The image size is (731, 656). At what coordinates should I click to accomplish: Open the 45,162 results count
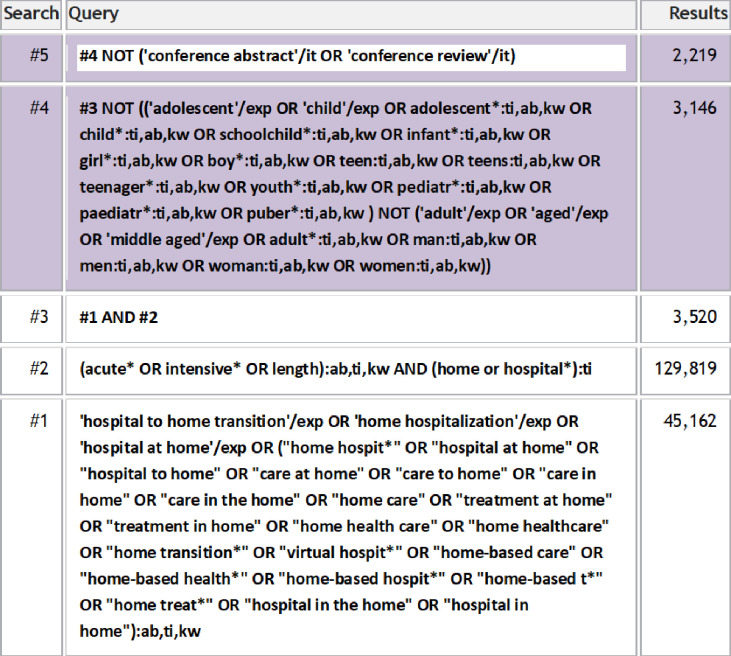point(690,421)
